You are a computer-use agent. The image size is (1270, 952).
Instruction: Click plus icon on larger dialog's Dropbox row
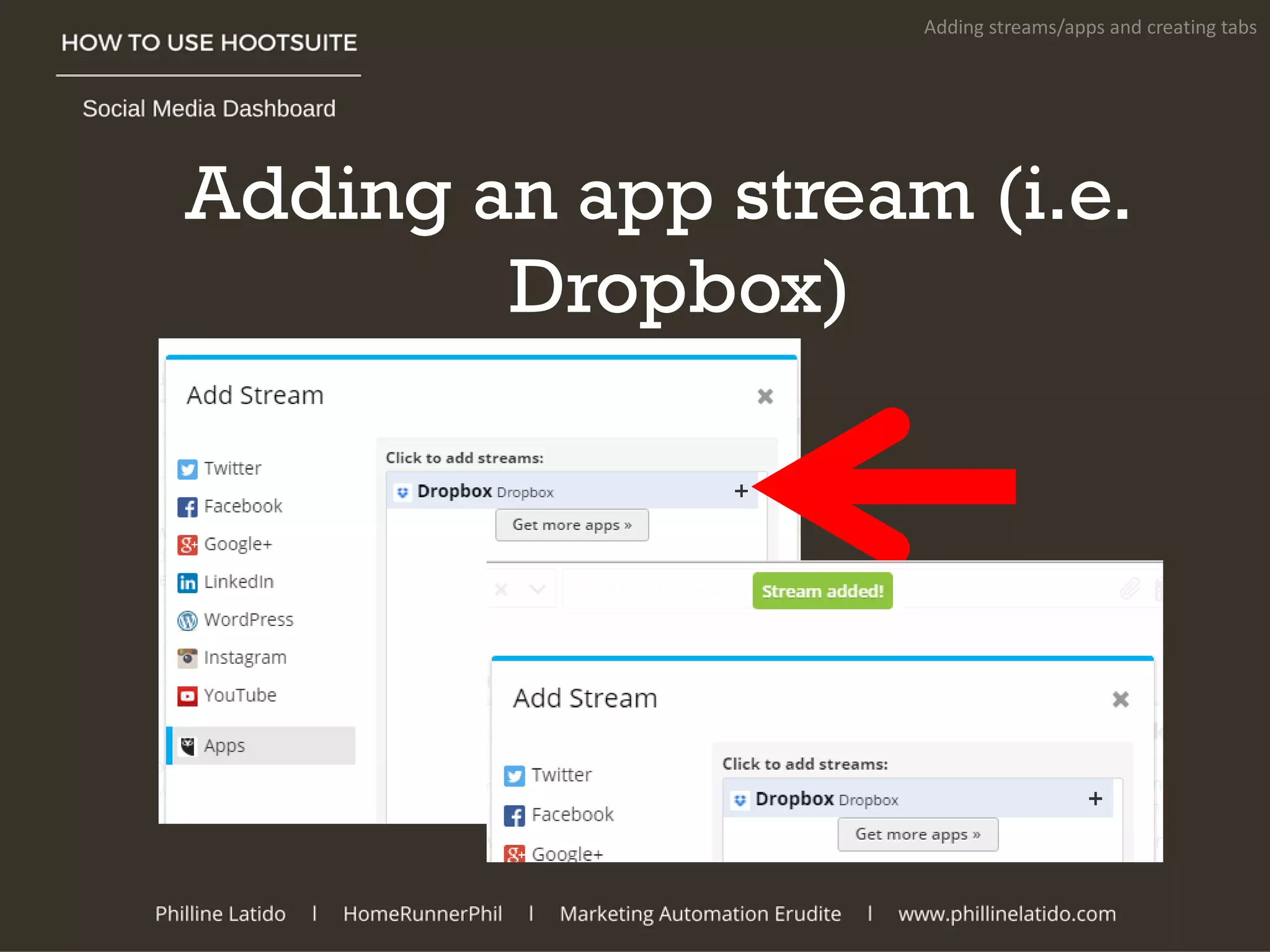click(x=741, y=491)
